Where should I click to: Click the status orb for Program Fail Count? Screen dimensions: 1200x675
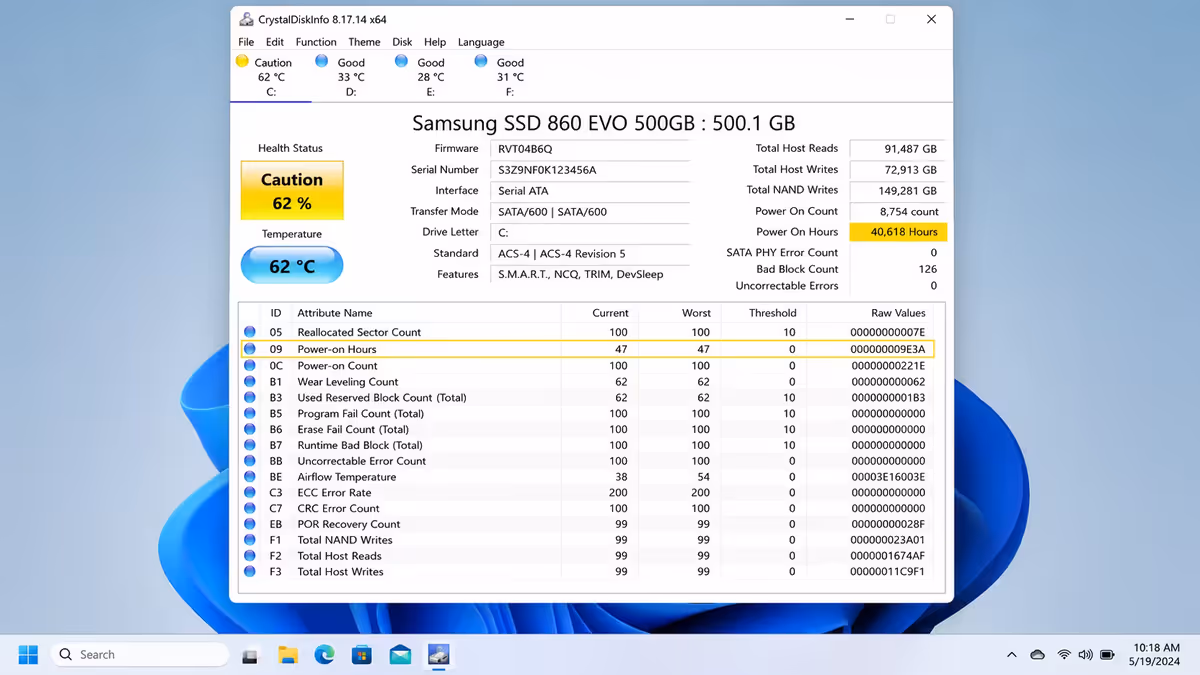coord(250,413)
